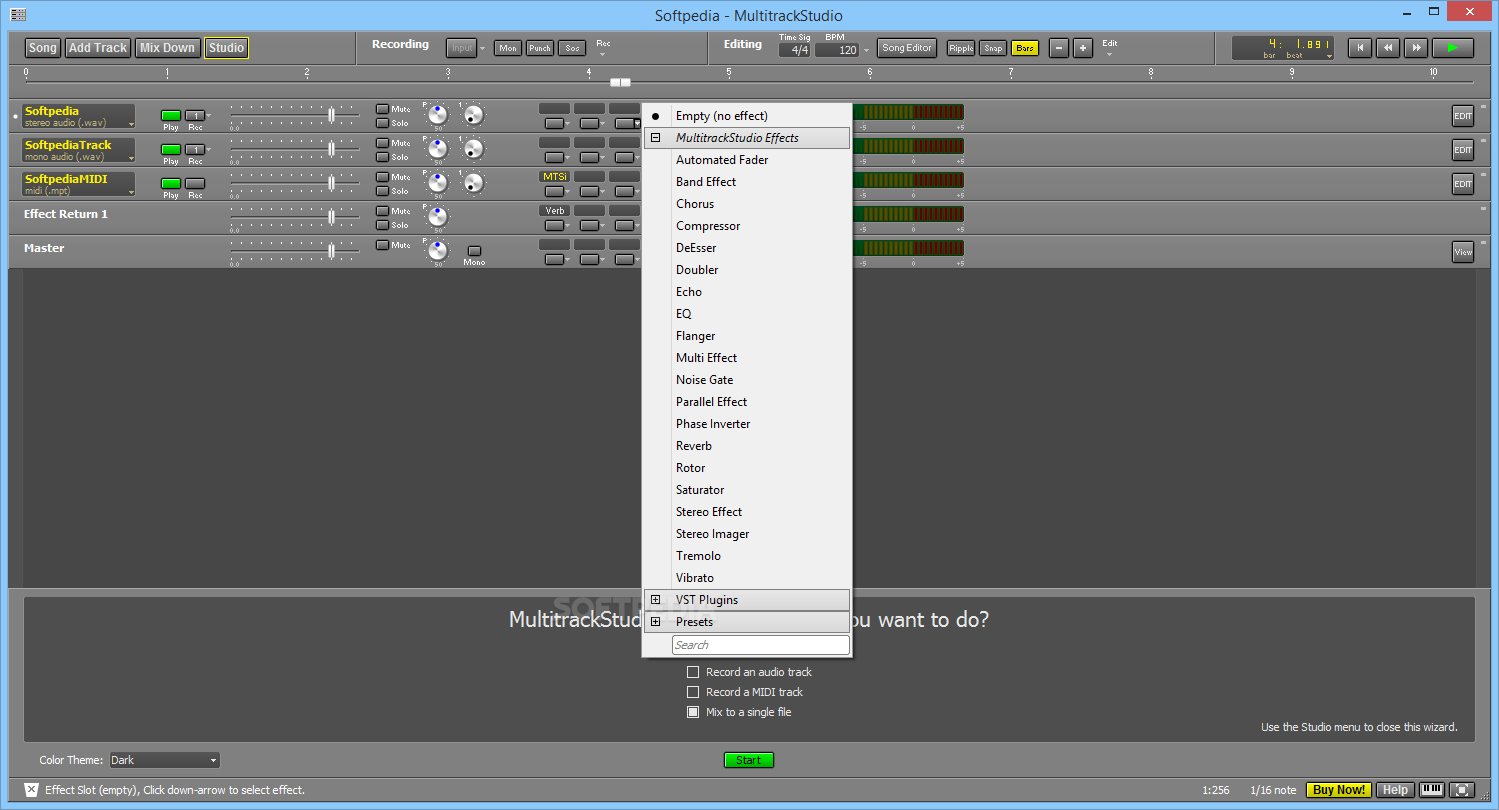Screen dimensions: 1499x810
Task: Open the EDIT button on SoftpediaTrack
Action: click(1463, 150)
